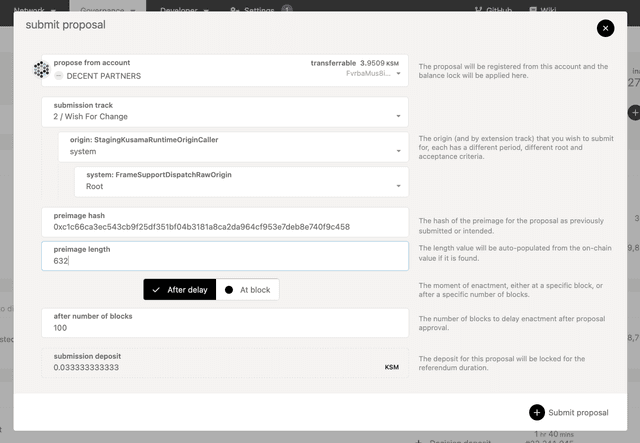
Task: Click the plus icon on Submit proposal
Action: (537, 412)
